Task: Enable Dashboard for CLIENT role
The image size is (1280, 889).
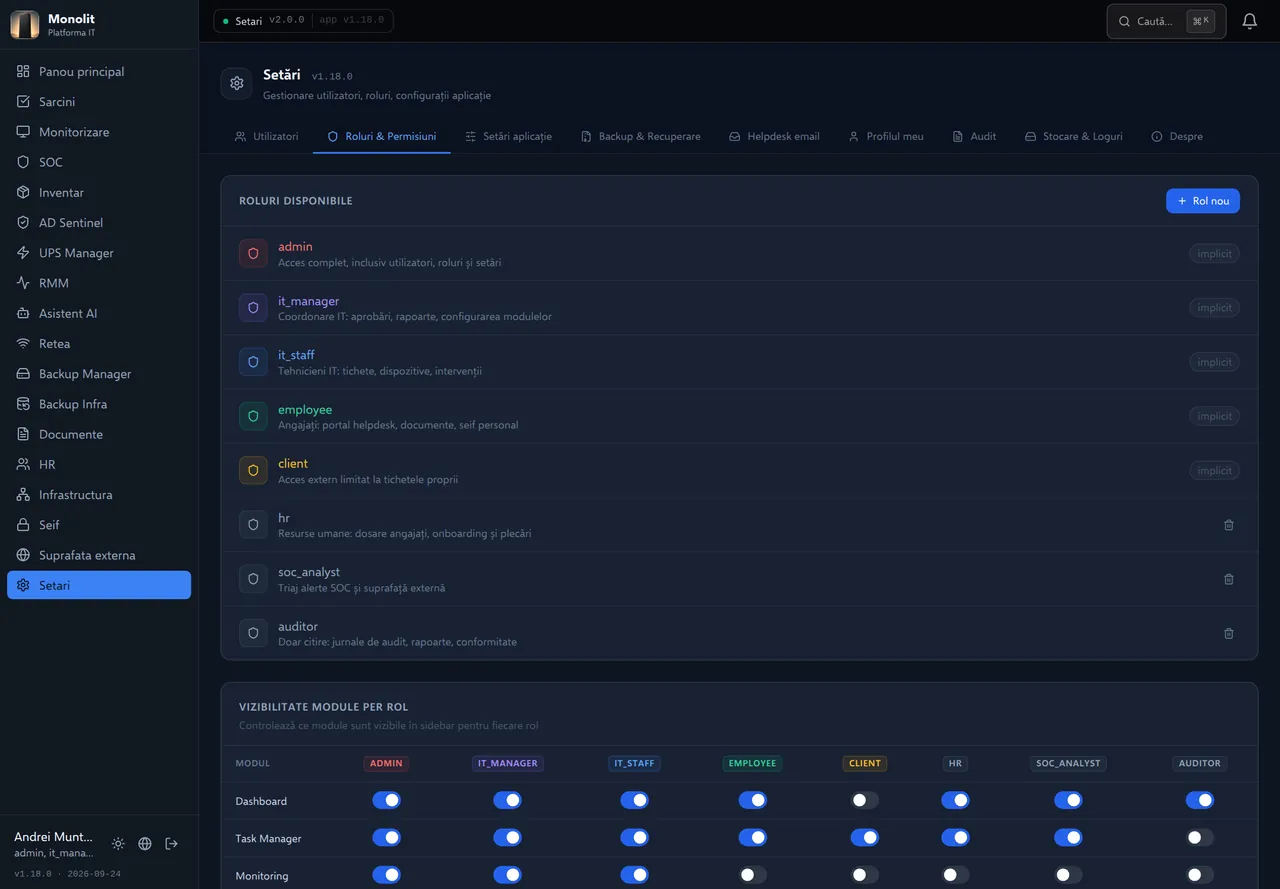Action: [x=865, y=800]
